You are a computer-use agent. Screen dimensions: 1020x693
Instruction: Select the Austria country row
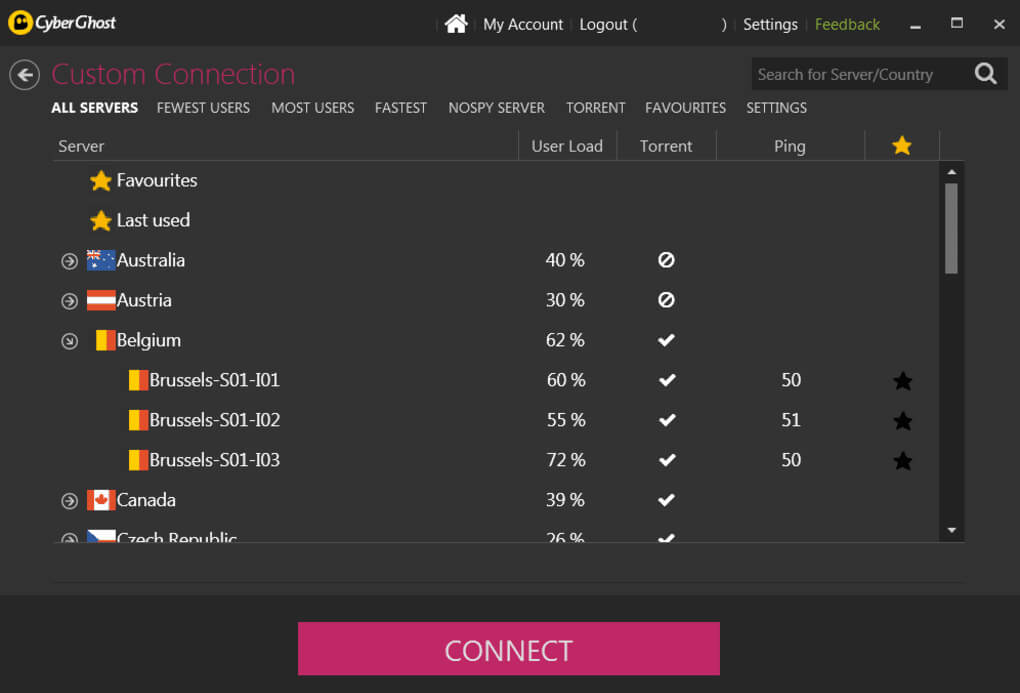(496, 300)
